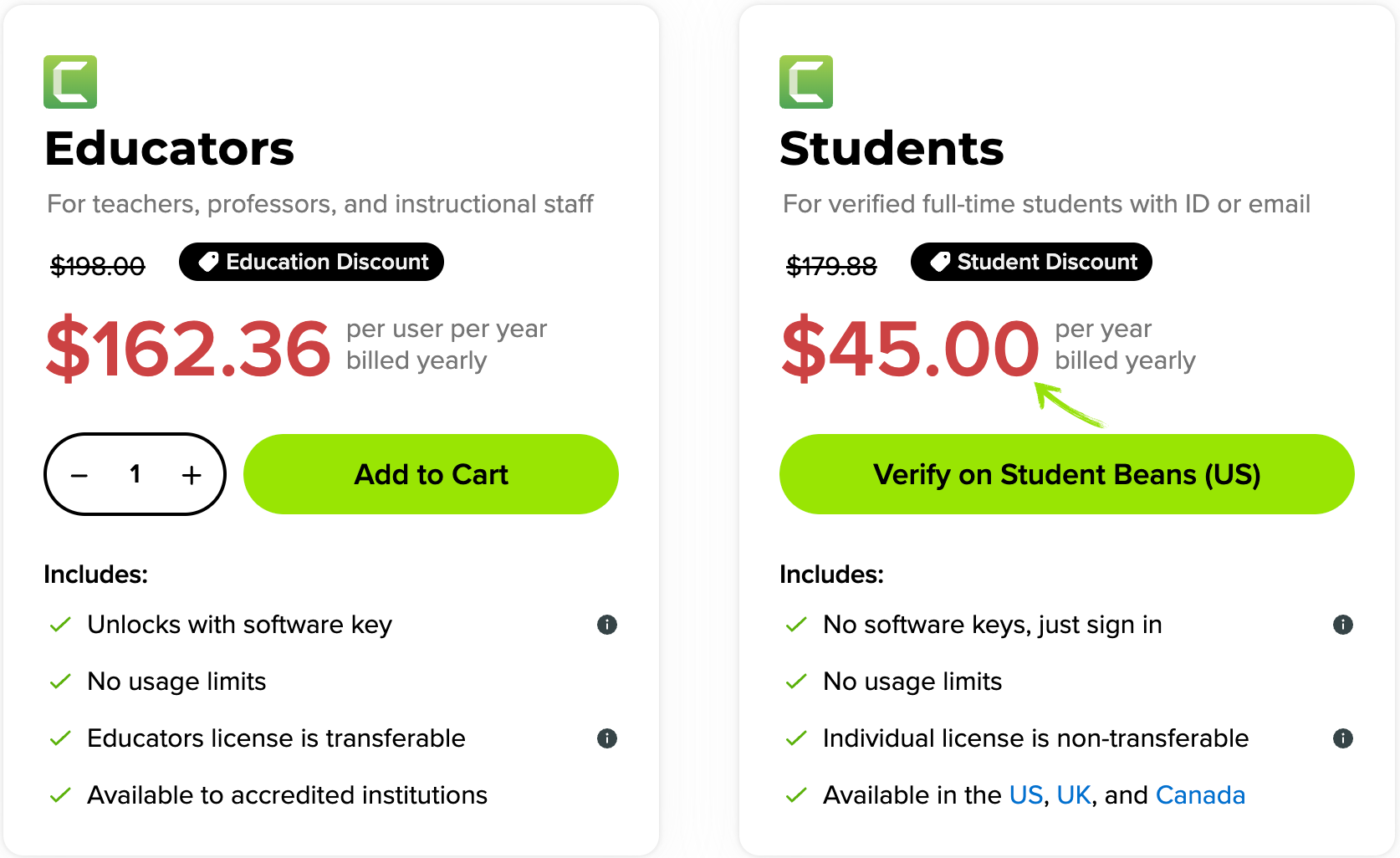Image resolution: width=1400 pixels, height=858 pixels.
Task: Open the Canada availability link
Action: (x=1200, y=795)
